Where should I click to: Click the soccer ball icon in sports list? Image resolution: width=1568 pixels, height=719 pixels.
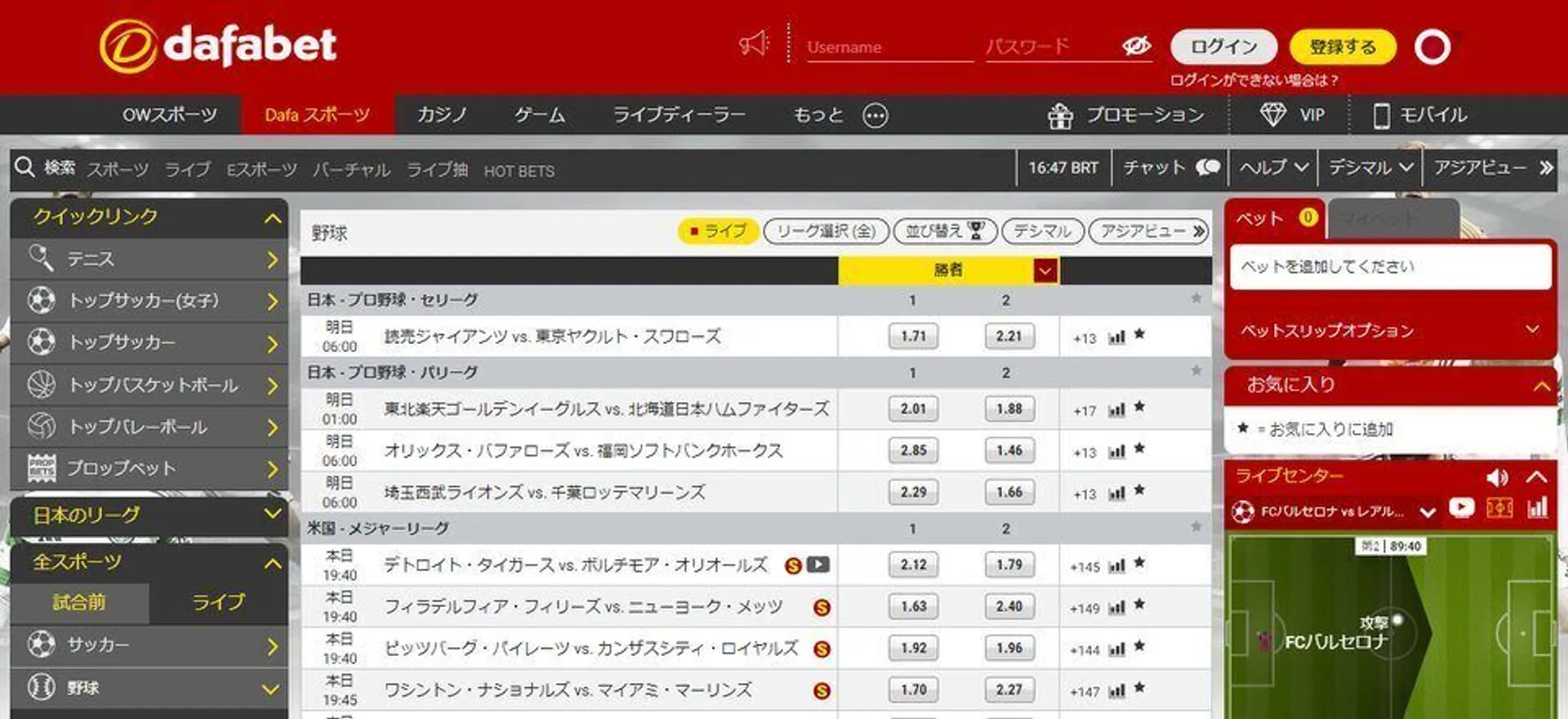point(41,645)
